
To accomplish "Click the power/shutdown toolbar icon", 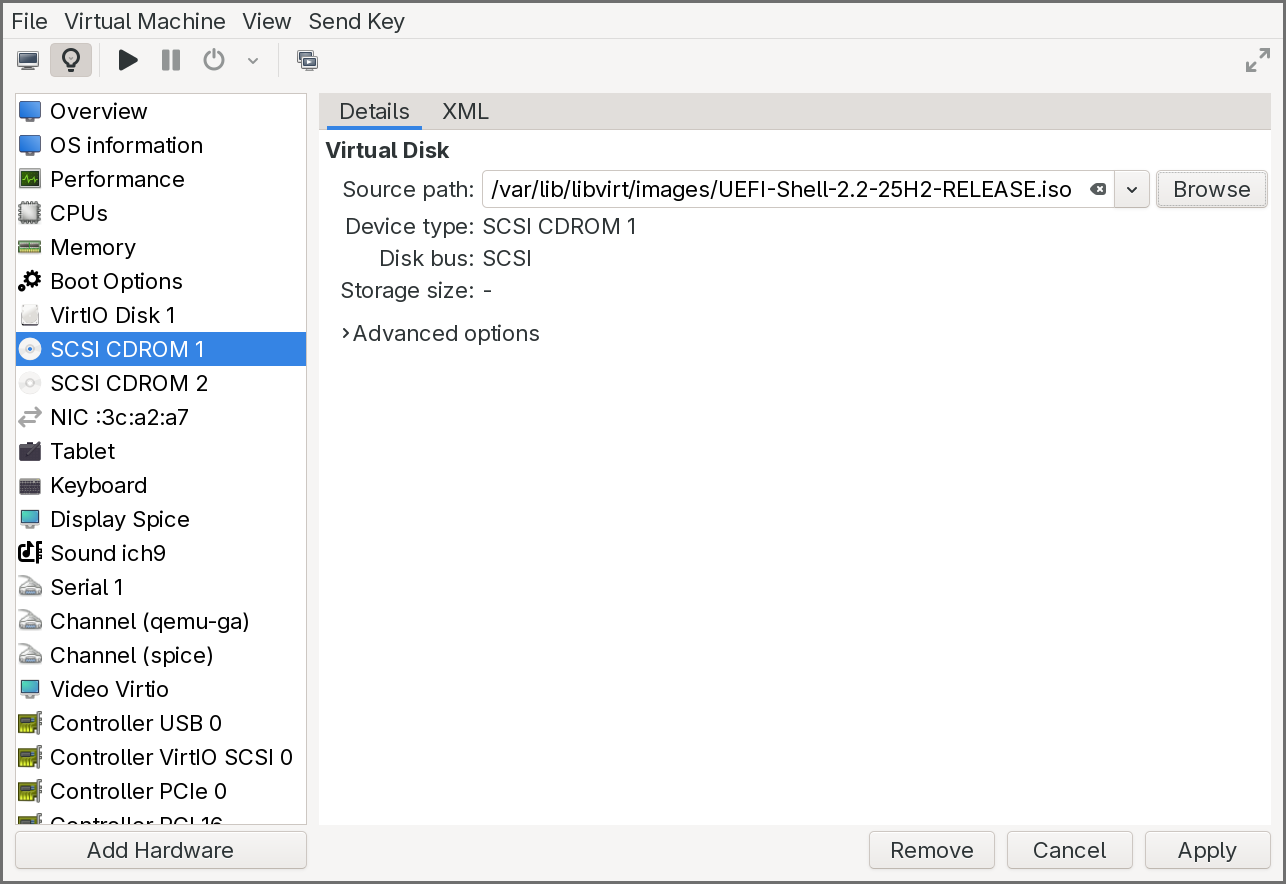I will pos(213,59).
